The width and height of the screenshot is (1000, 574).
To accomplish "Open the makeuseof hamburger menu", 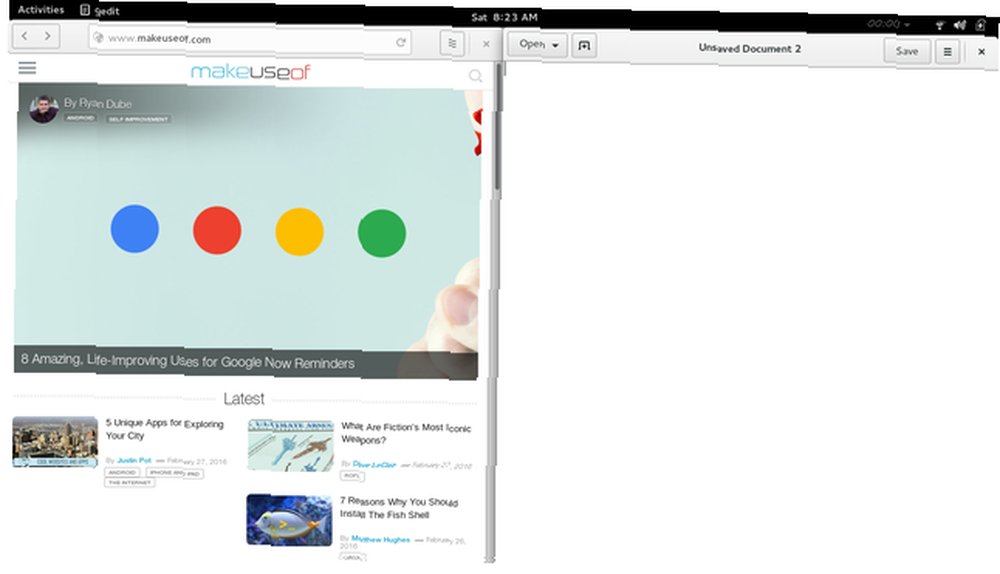I will 27,68.
